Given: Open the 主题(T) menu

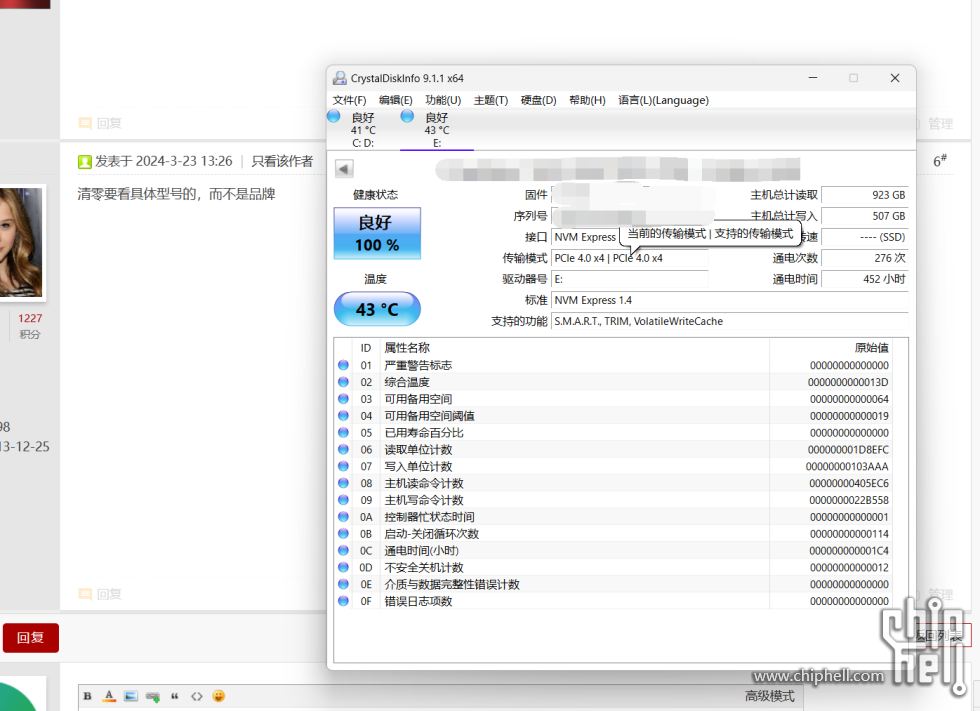Looking at the screenshot, I should [491, 100].
